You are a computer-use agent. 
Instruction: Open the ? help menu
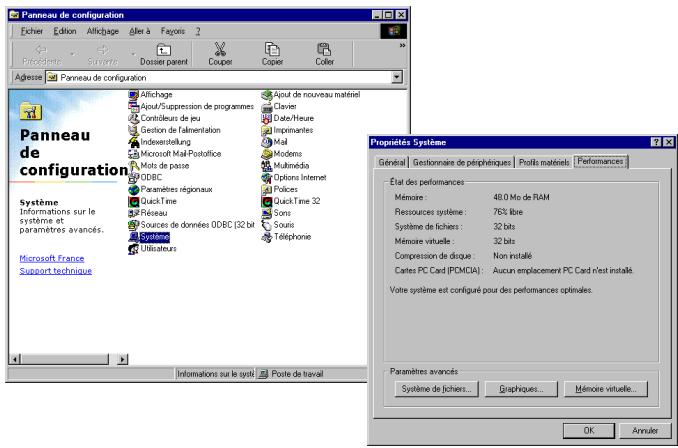(198, 31)
